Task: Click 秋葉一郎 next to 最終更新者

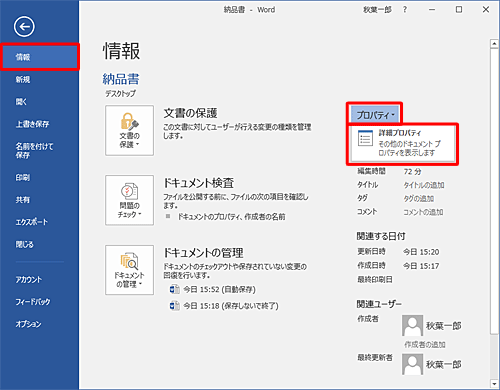Action: 443,364
